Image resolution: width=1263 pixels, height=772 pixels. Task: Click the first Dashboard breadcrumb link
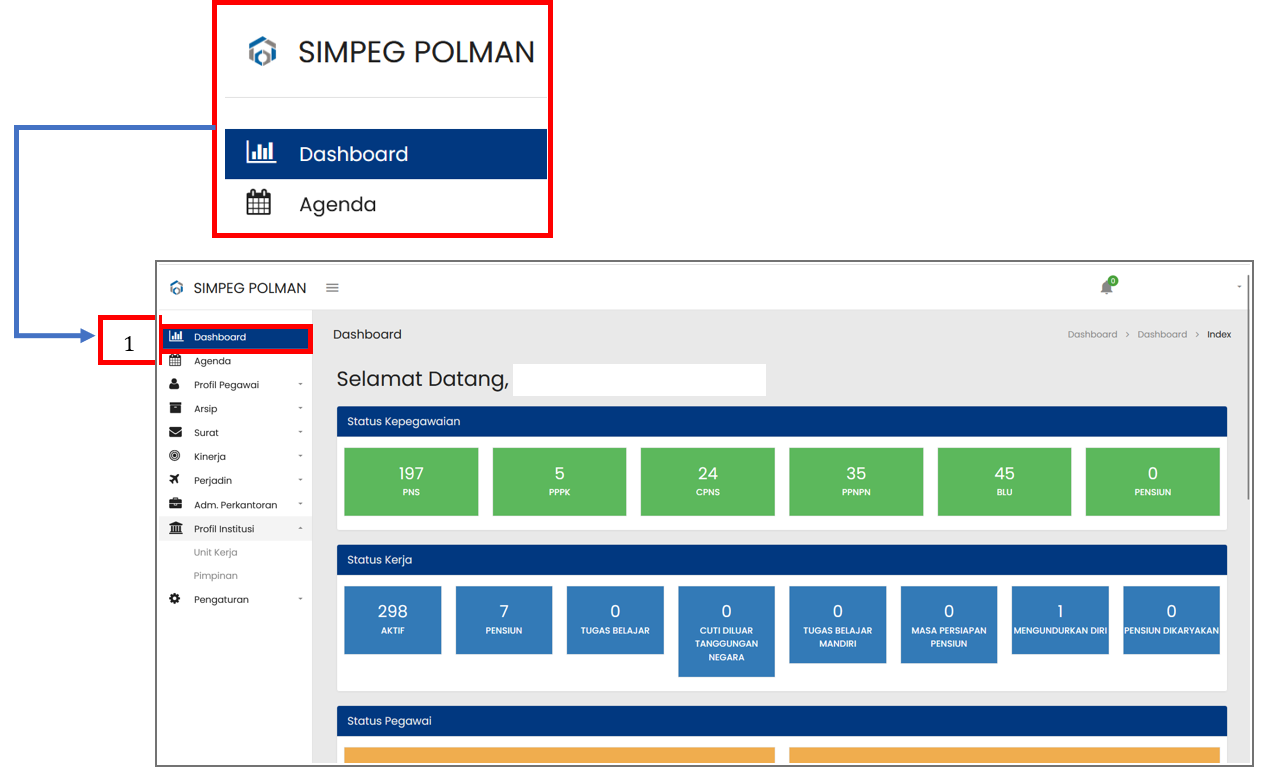click(x=1092, y=334)
